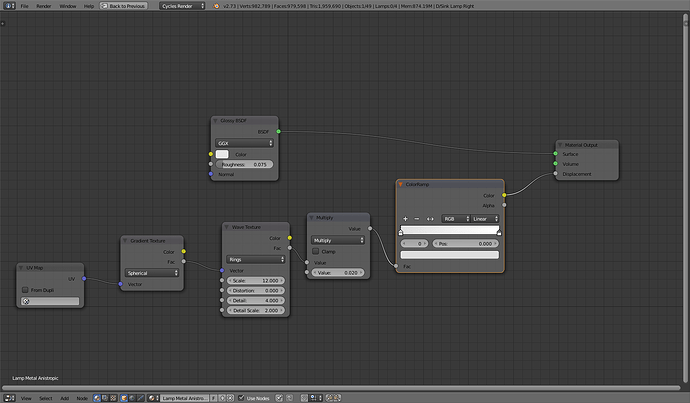Add a new material with plus icon
The width and height of the screenshot is (690, 403).
coord(222,398)
